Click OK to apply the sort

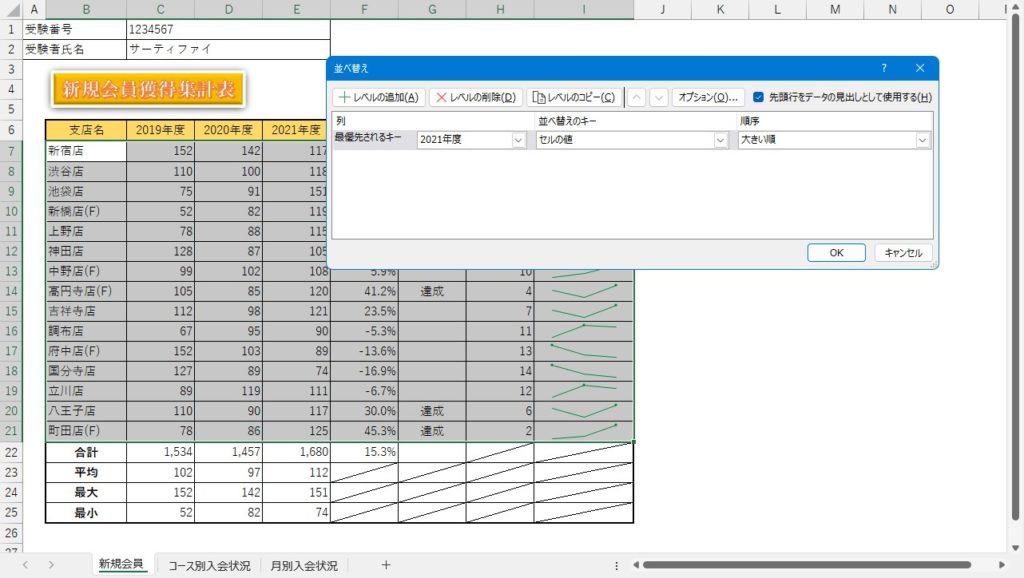836,253
